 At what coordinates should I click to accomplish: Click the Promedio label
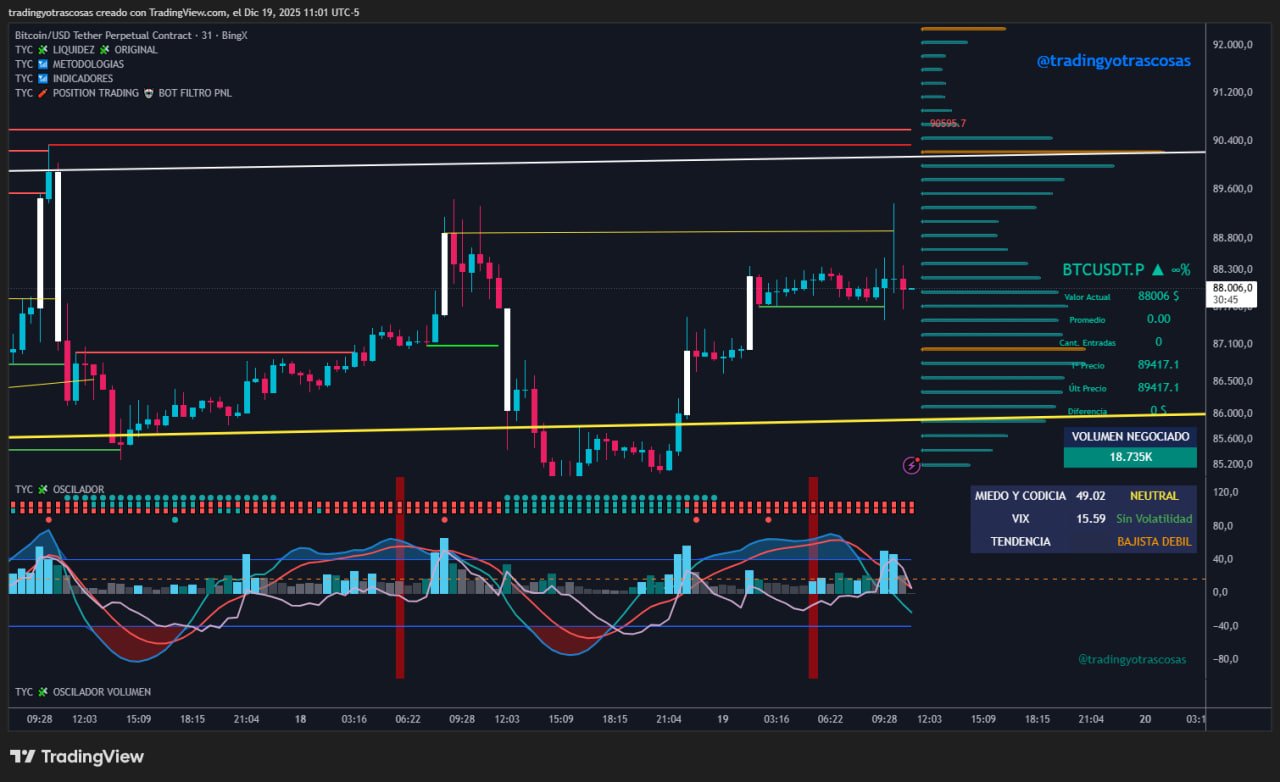1087,320
